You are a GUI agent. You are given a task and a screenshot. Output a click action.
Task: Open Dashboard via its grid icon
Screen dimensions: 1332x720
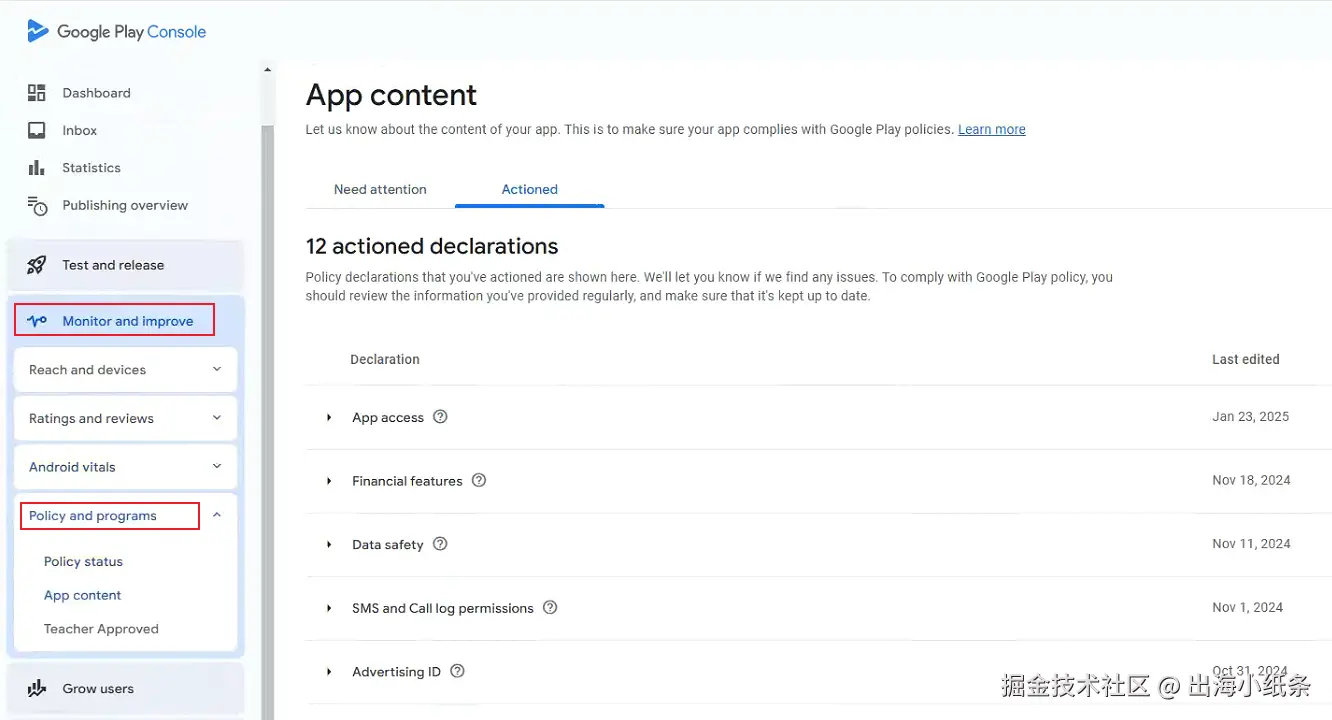coord(37,93)
